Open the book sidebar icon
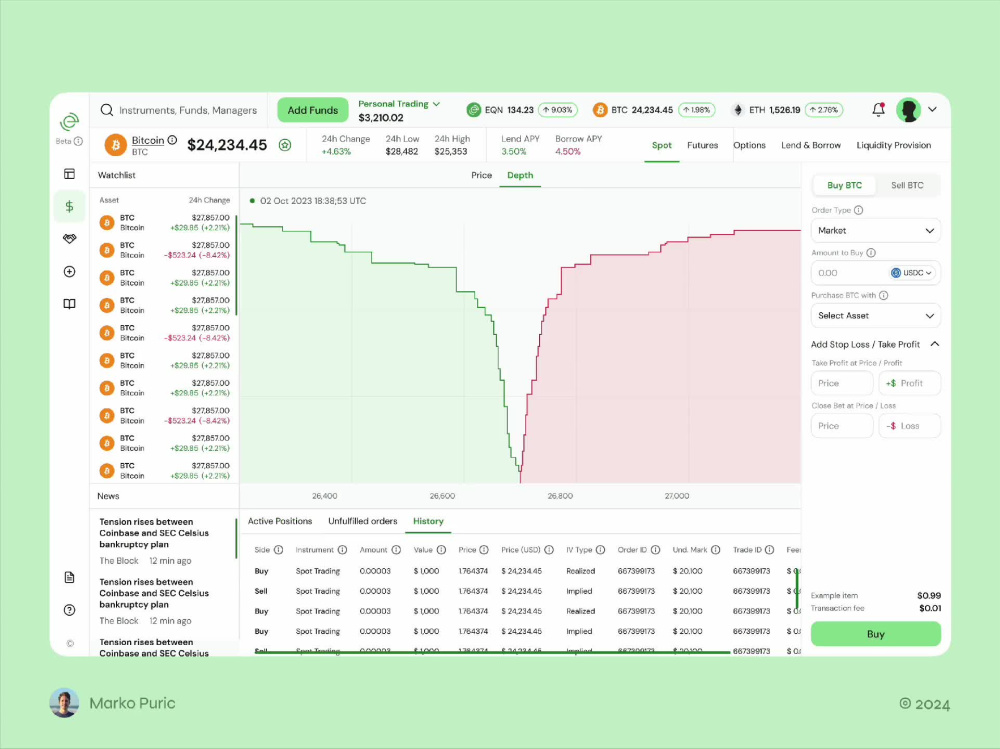The height and width of the screenshot is (749, 1000). coord(70,304)
